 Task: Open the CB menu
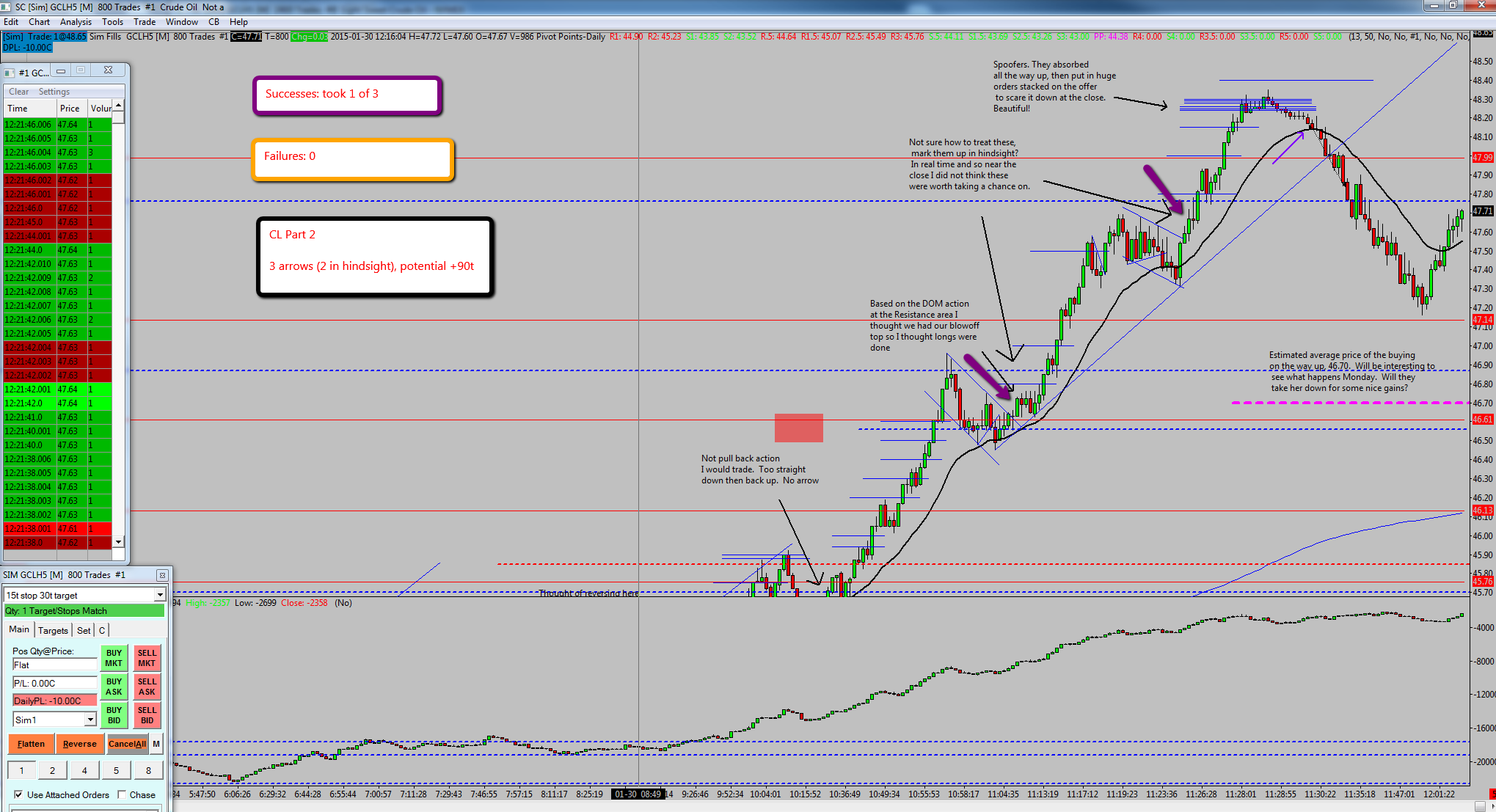coord(214,22)
